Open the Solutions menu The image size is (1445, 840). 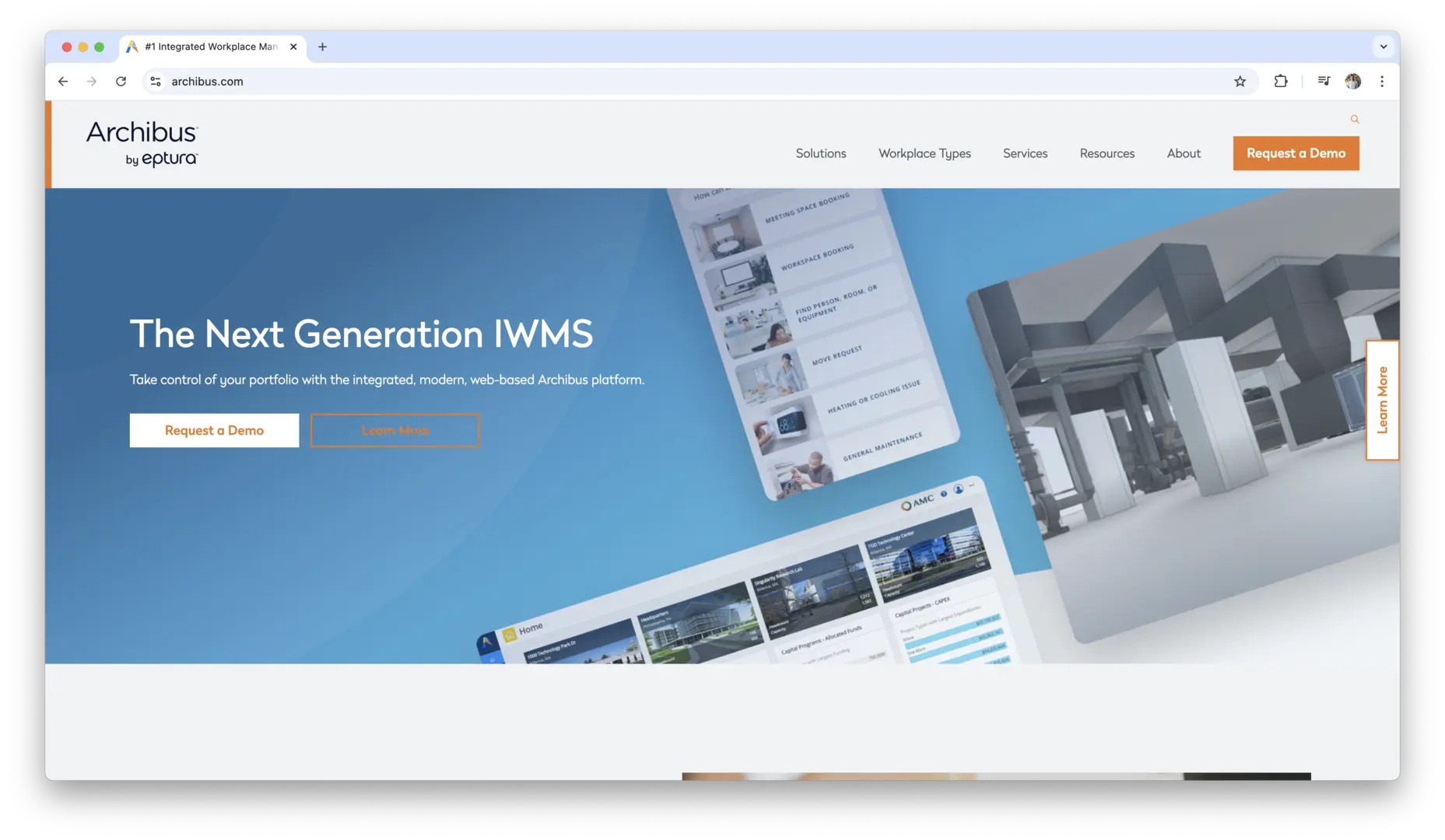(821, 153)
